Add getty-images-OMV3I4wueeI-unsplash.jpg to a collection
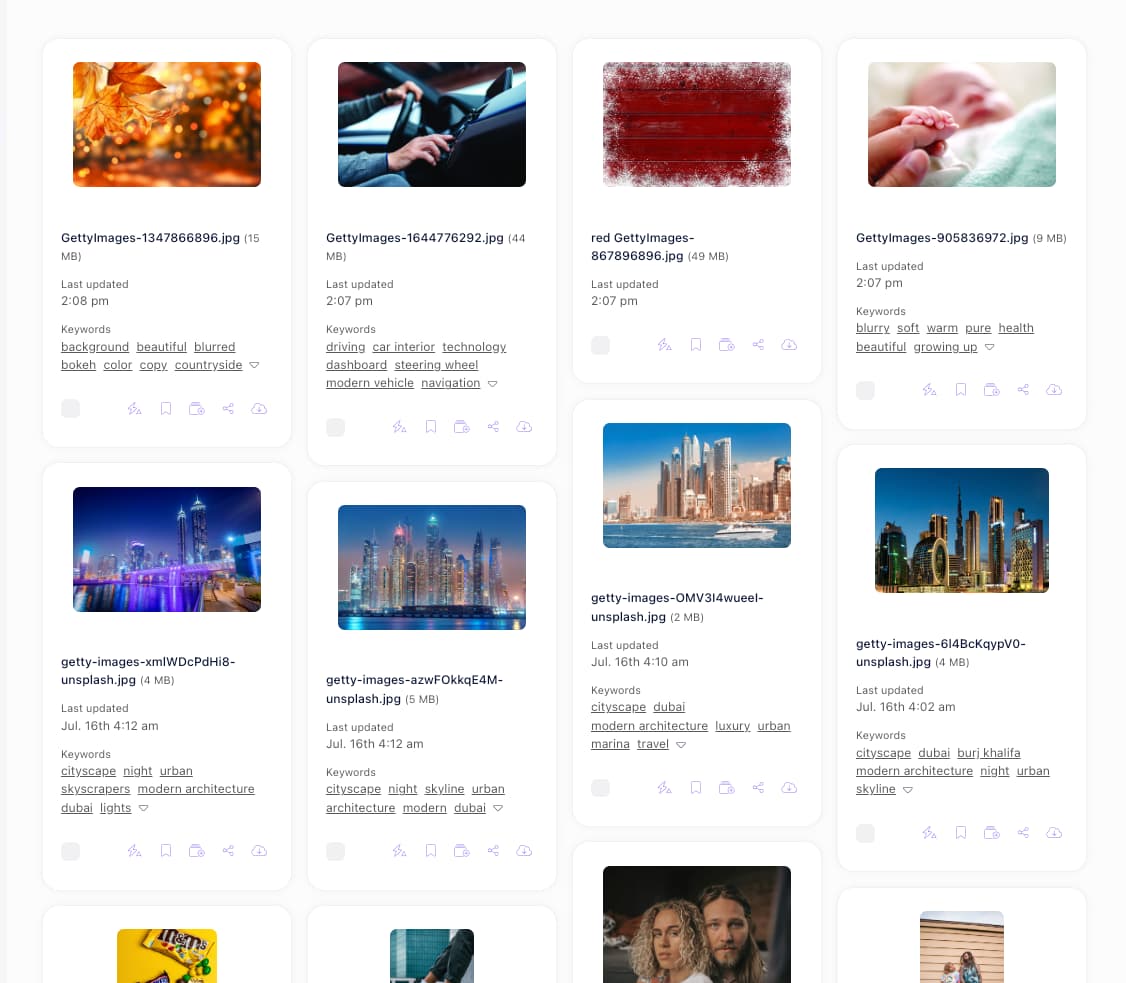This screenshot has height=983, width=1126. [727, 788]
